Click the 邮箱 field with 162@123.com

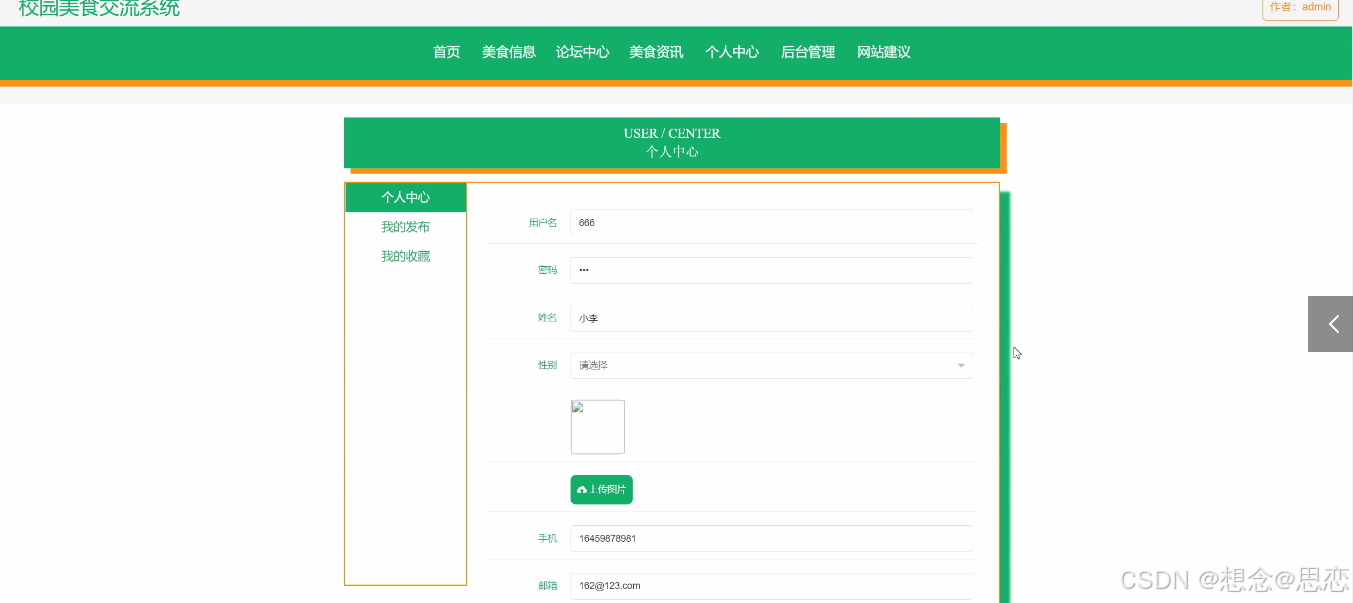point(771,586)
